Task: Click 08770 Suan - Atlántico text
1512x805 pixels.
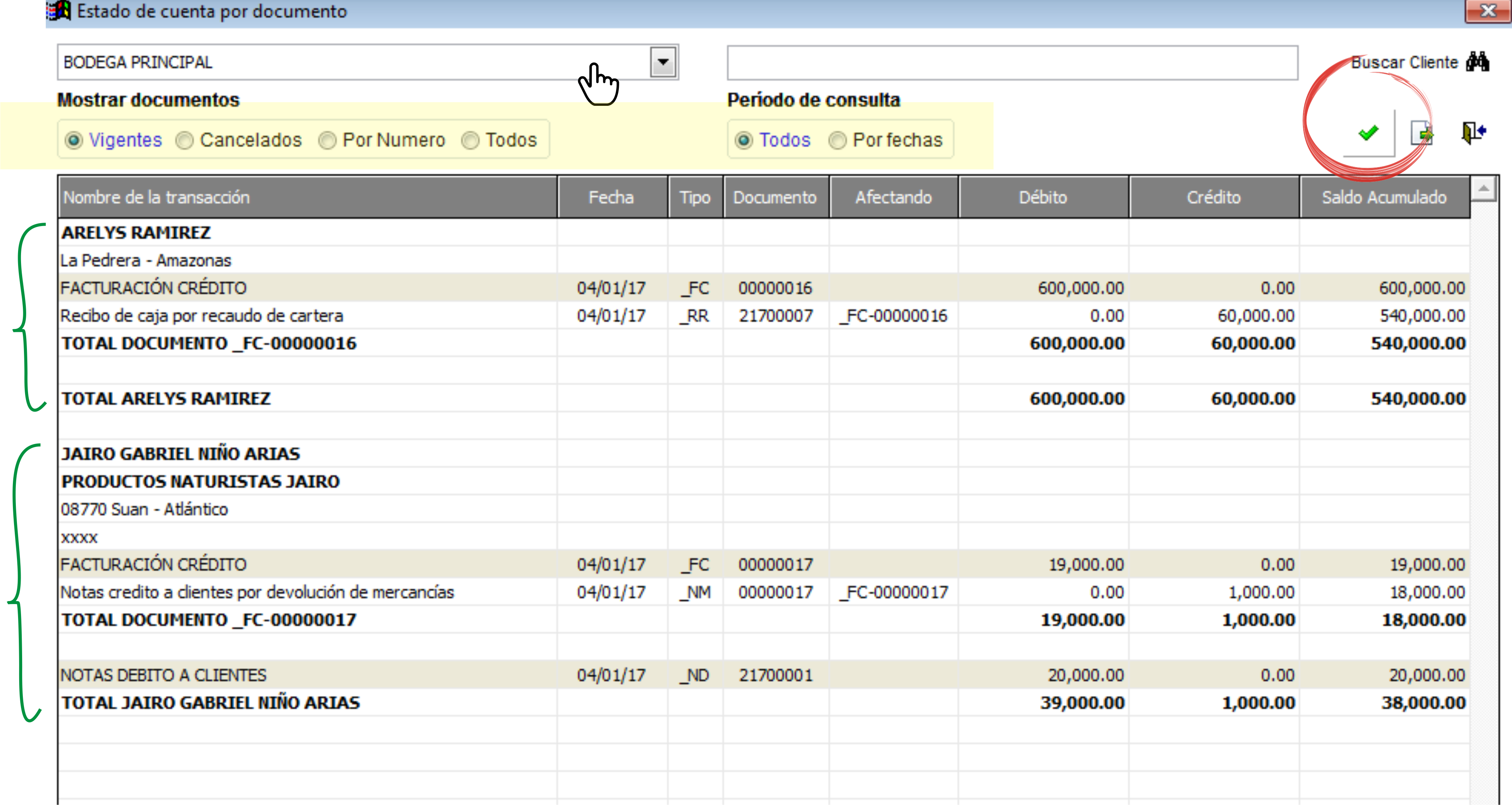Action: 145,509
